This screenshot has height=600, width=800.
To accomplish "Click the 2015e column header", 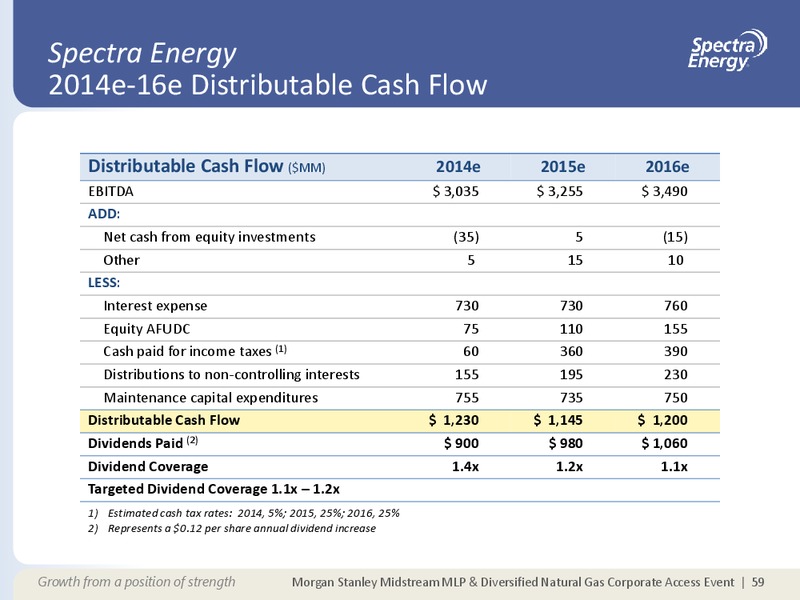I will tap(563, 167).
